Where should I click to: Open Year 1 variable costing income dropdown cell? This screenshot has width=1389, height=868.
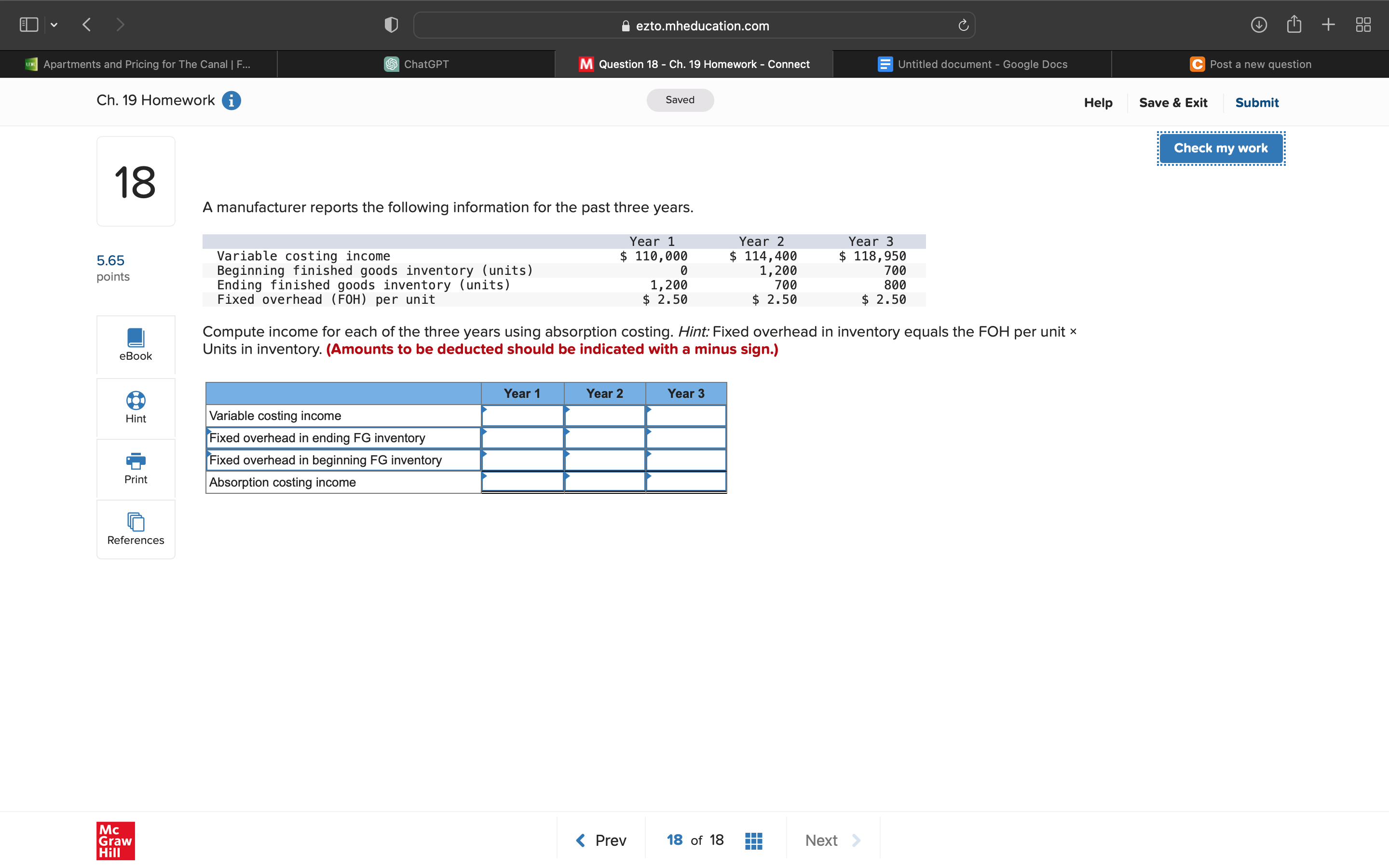point(522,416)
